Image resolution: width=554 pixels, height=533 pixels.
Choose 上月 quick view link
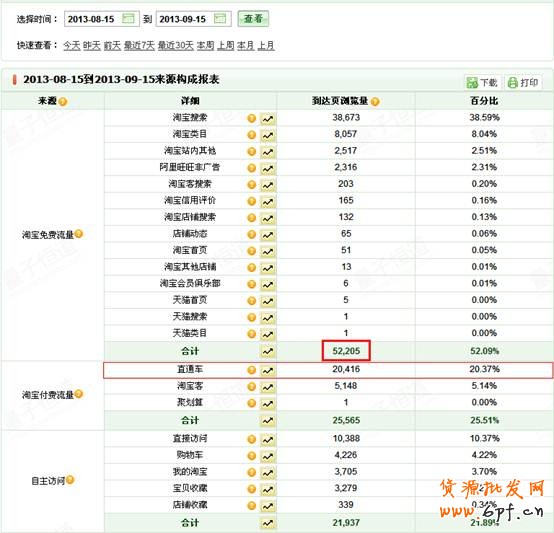(266, 46)
